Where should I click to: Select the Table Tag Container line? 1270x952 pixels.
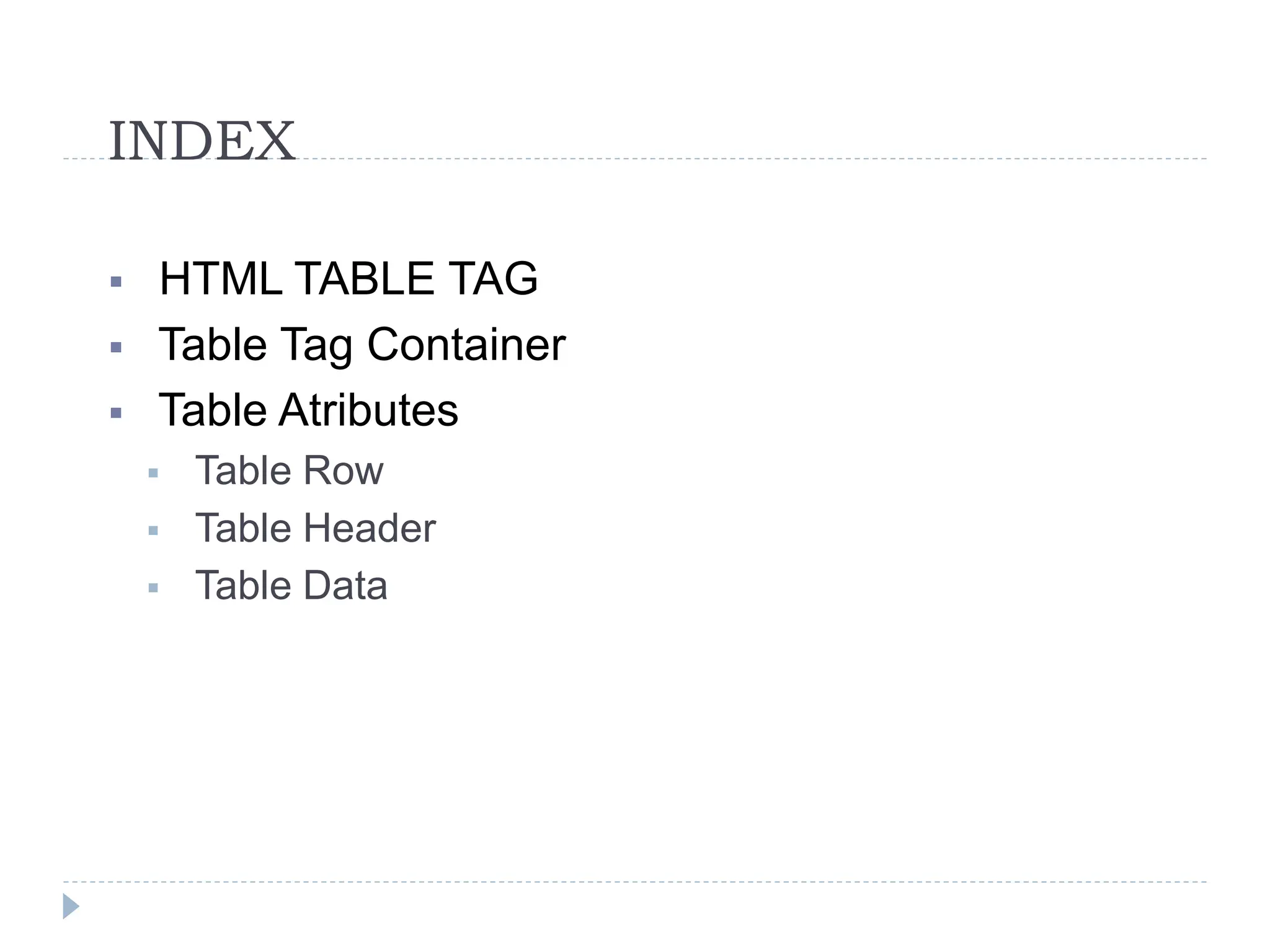(362, 345)
